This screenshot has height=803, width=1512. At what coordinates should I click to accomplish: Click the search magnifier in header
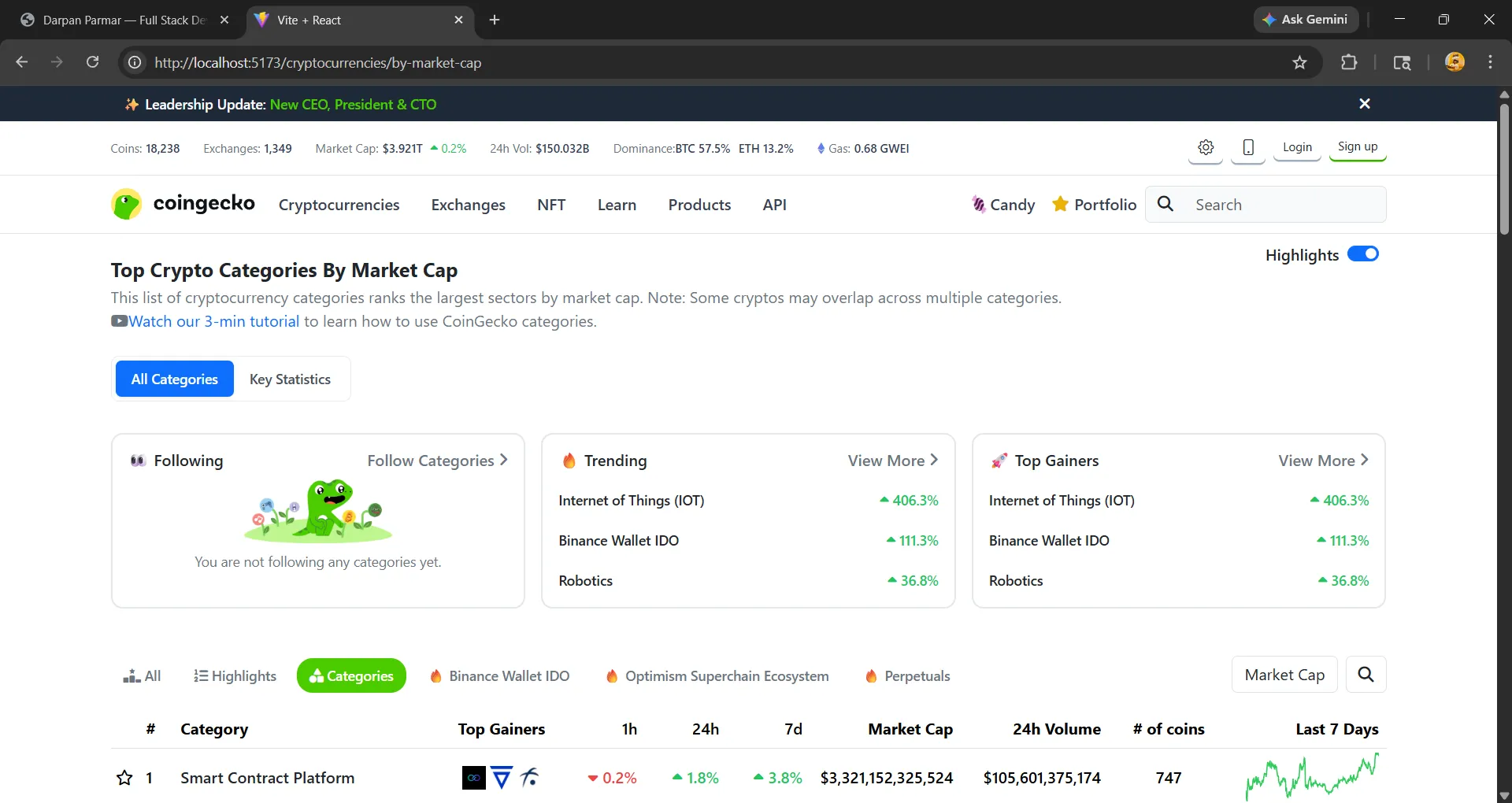point(1165,204)
